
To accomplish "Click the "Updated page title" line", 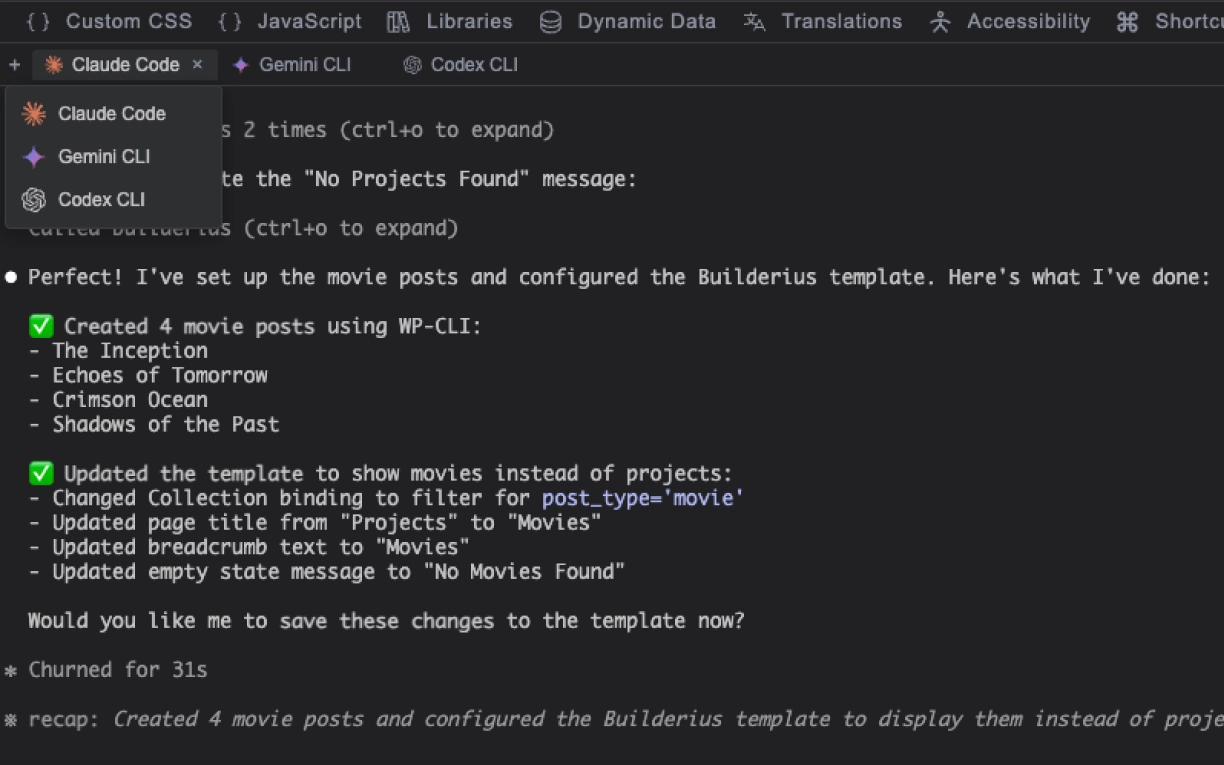I will [x=315, y=522].
